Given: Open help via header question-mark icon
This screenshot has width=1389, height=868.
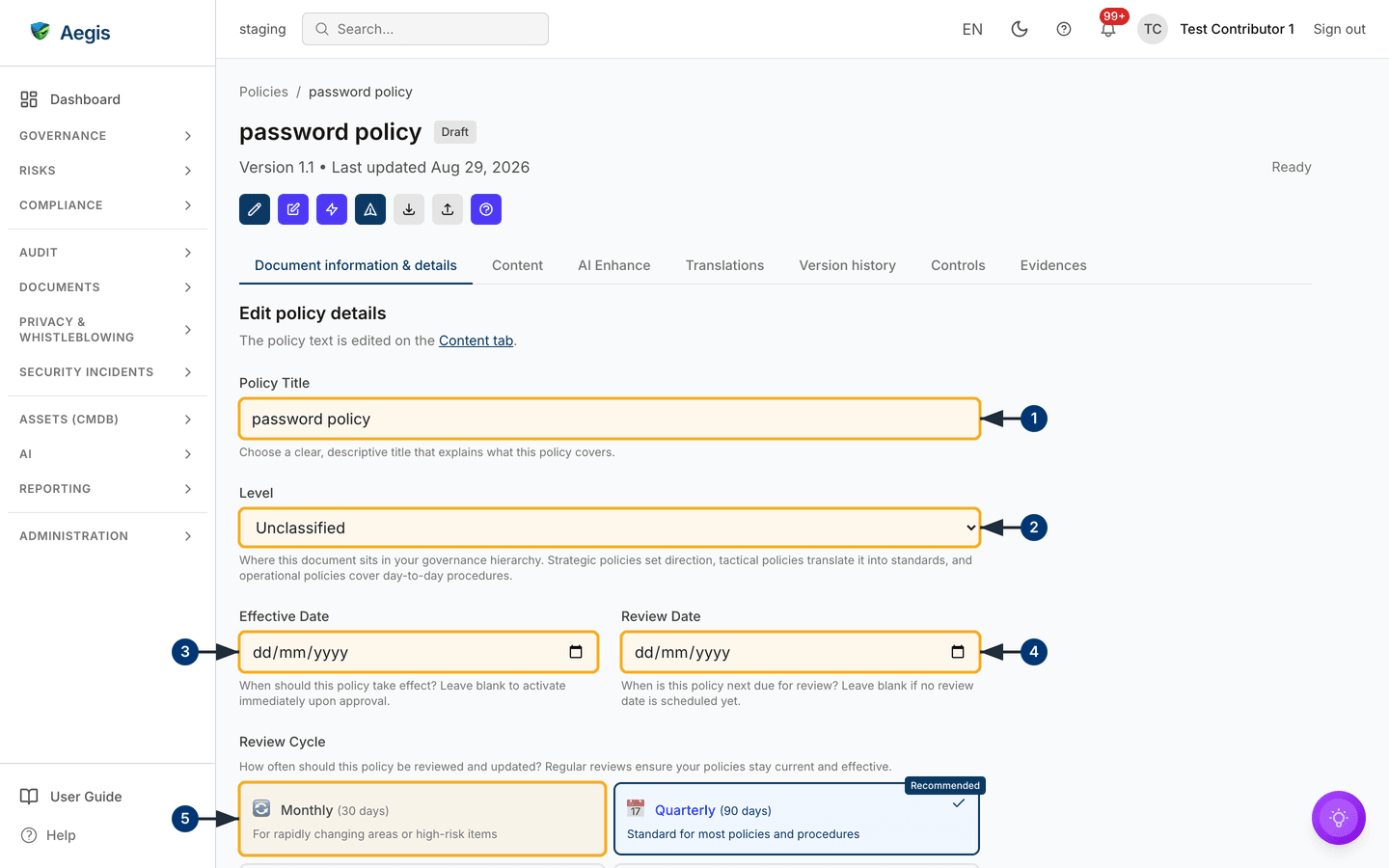Looking at the screenshot, I should click(1064, 29).
